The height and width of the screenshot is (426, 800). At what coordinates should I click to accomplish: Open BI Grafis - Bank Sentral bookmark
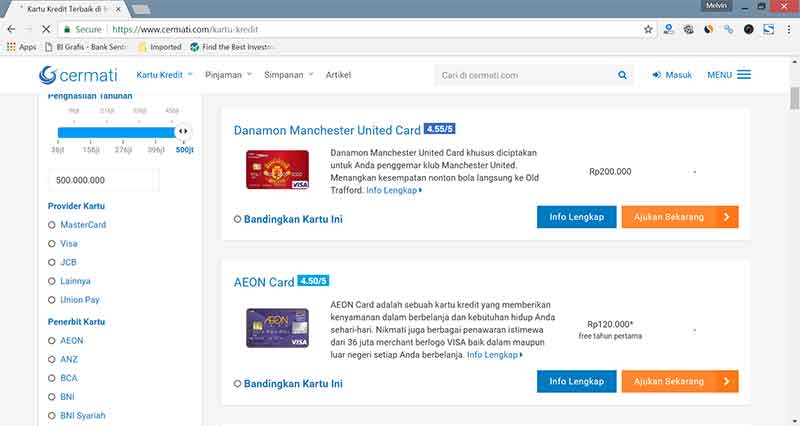click(x=86, y=47)
